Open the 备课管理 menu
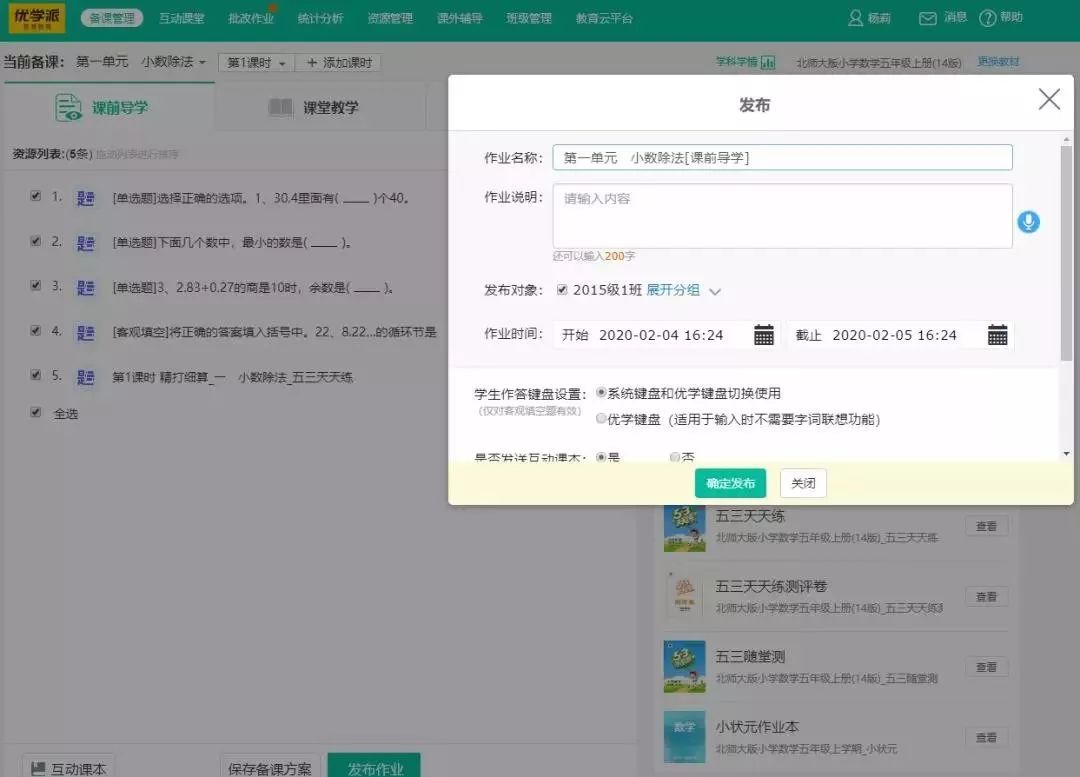 (x=112, y=18)
